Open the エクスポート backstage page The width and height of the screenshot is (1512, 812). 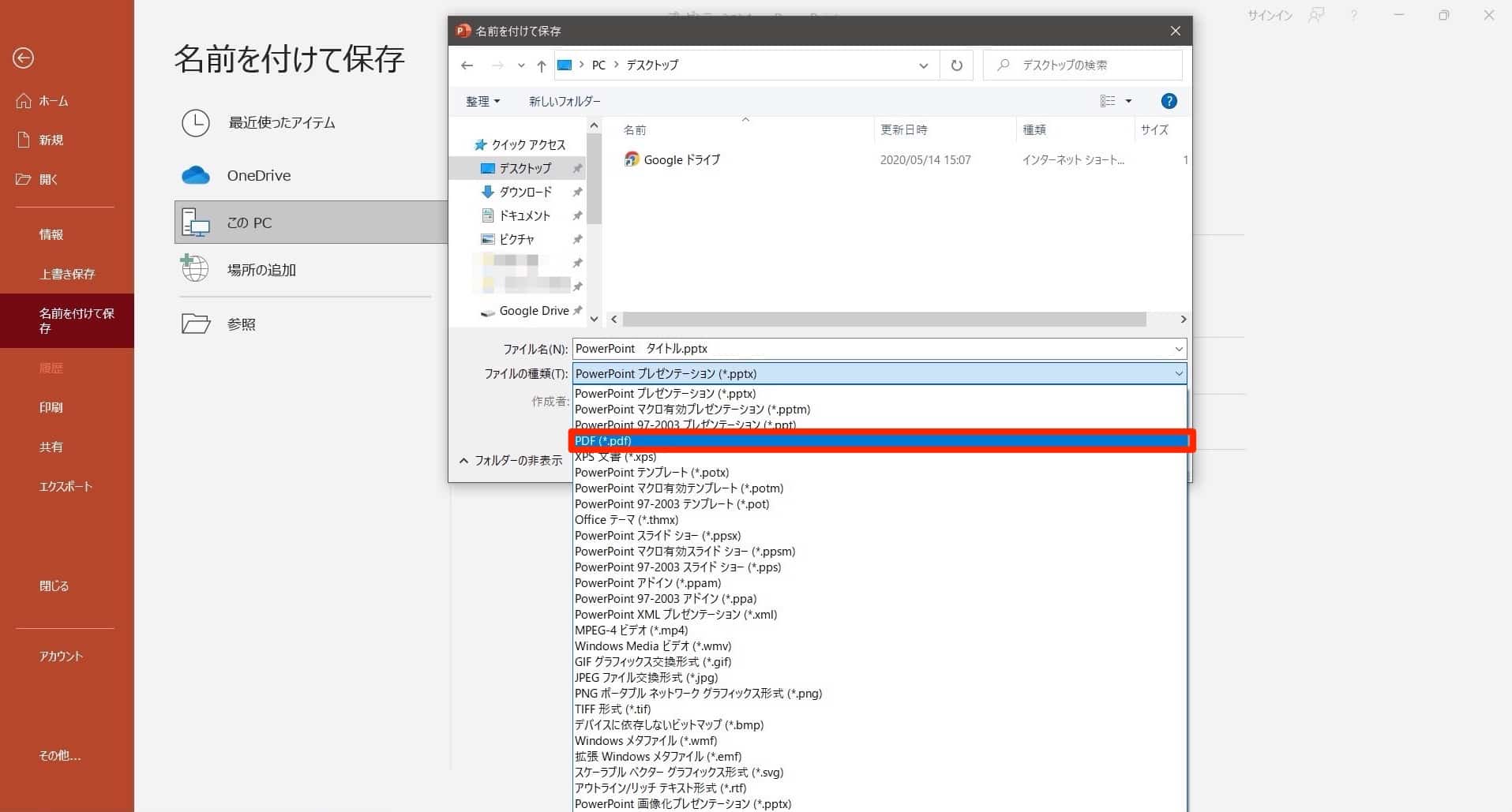coord(66,486)
